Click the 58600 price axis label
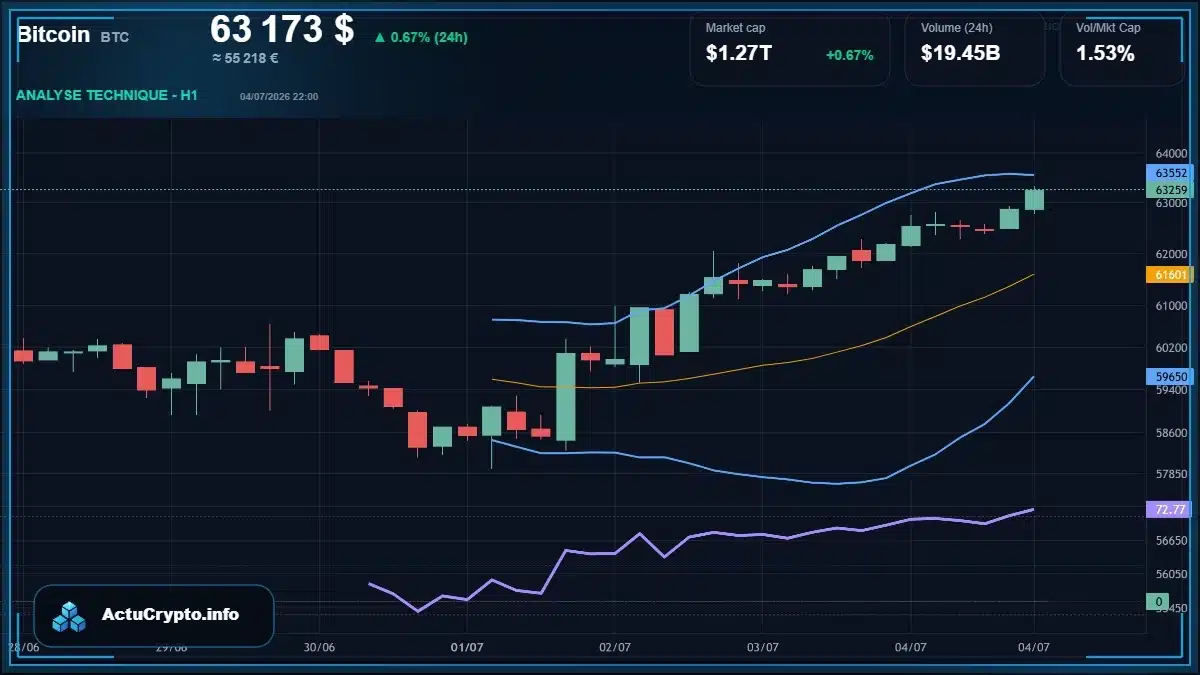1200x675 pixels. (1171, 433)
